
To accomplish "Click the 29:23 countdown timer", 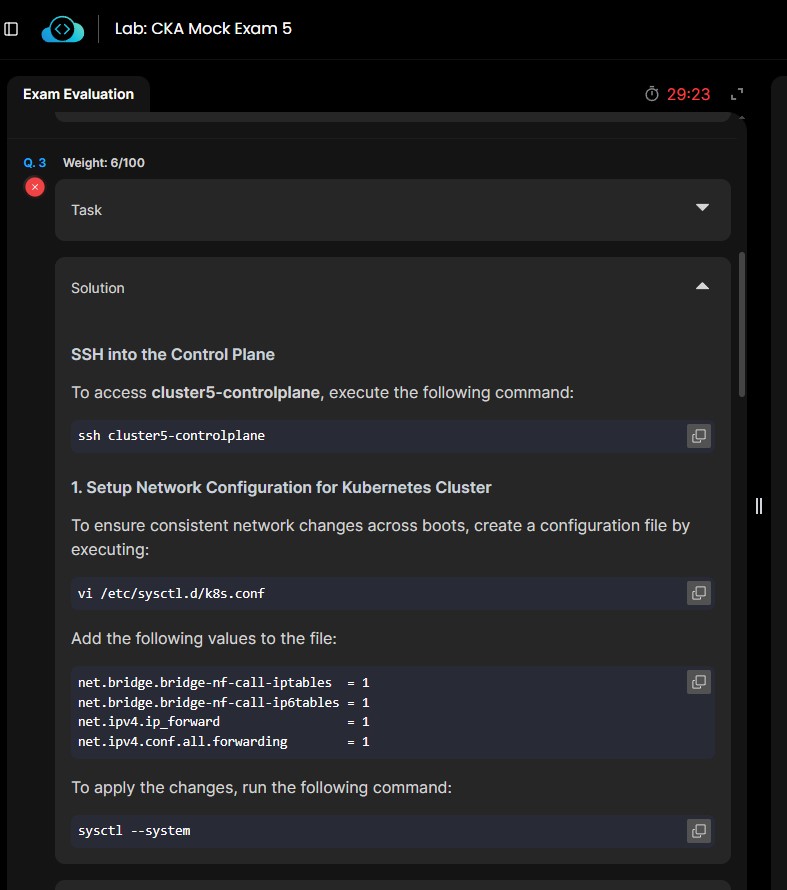I will coord(688,94).
